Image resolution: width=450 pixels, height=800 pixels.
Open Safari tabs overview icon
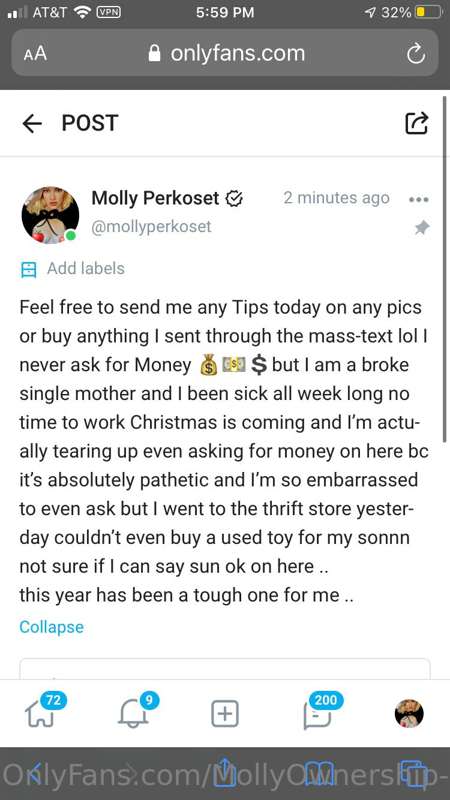(413, 773)
